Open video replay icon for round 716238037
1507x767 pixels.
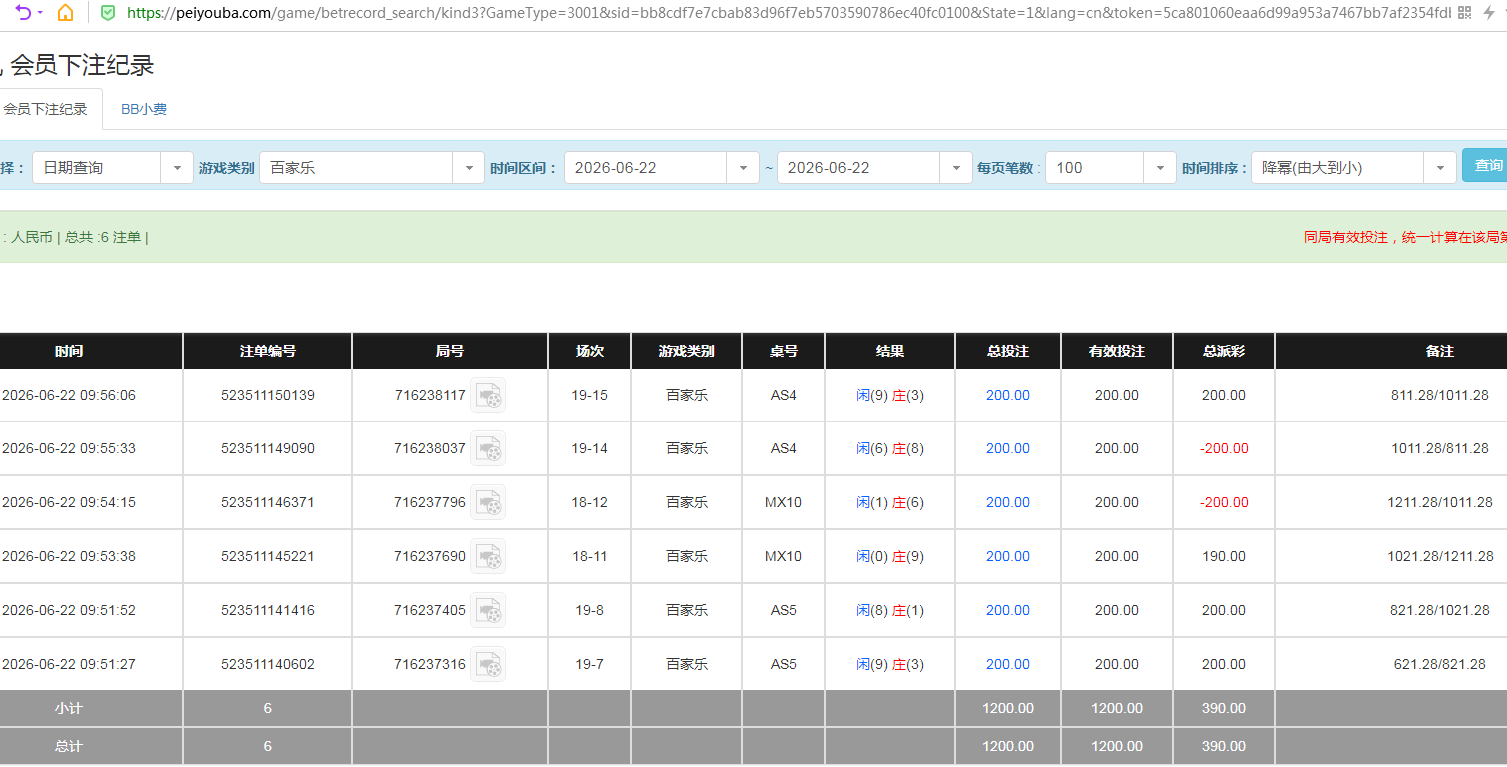[x=488, y=448]
